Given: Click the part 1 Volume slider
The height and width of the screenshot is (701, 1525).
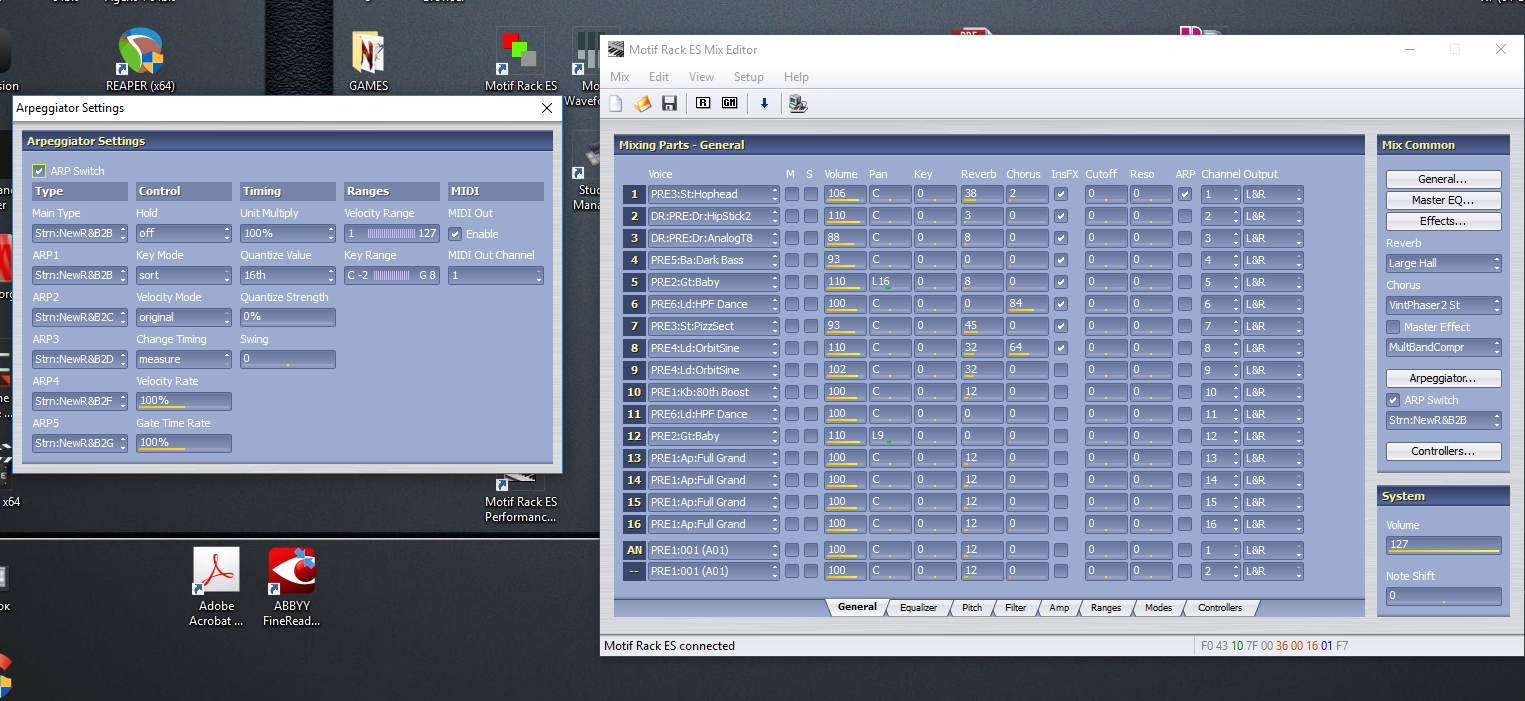Looking at the screenshot, I should pos(845,194).
